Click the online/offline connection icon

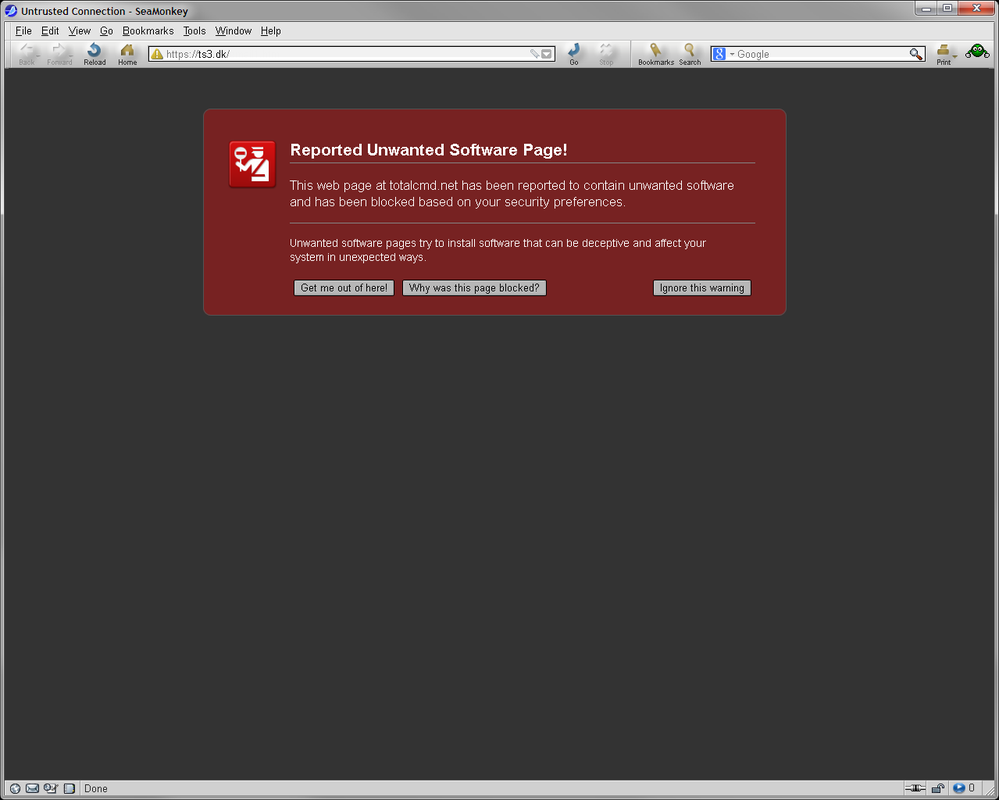[x=915, y=789]
